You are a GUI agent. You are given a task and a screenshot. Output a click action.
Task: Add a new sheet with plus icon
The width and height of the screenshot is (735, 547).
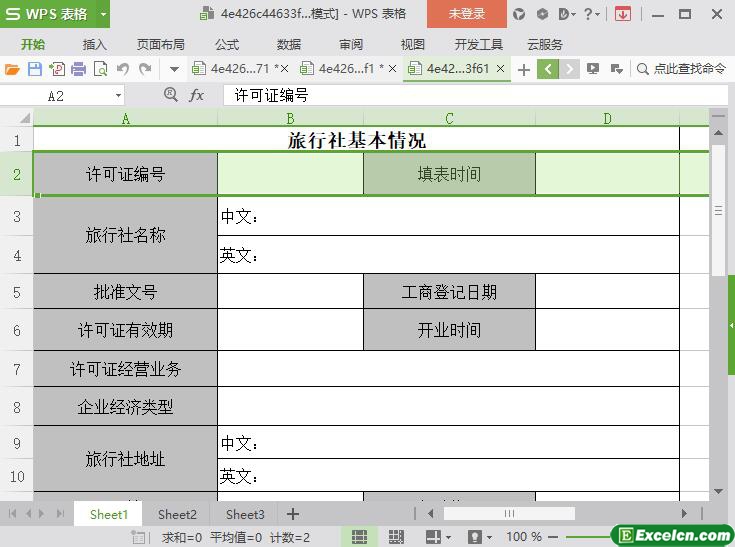tap(293, 514)
